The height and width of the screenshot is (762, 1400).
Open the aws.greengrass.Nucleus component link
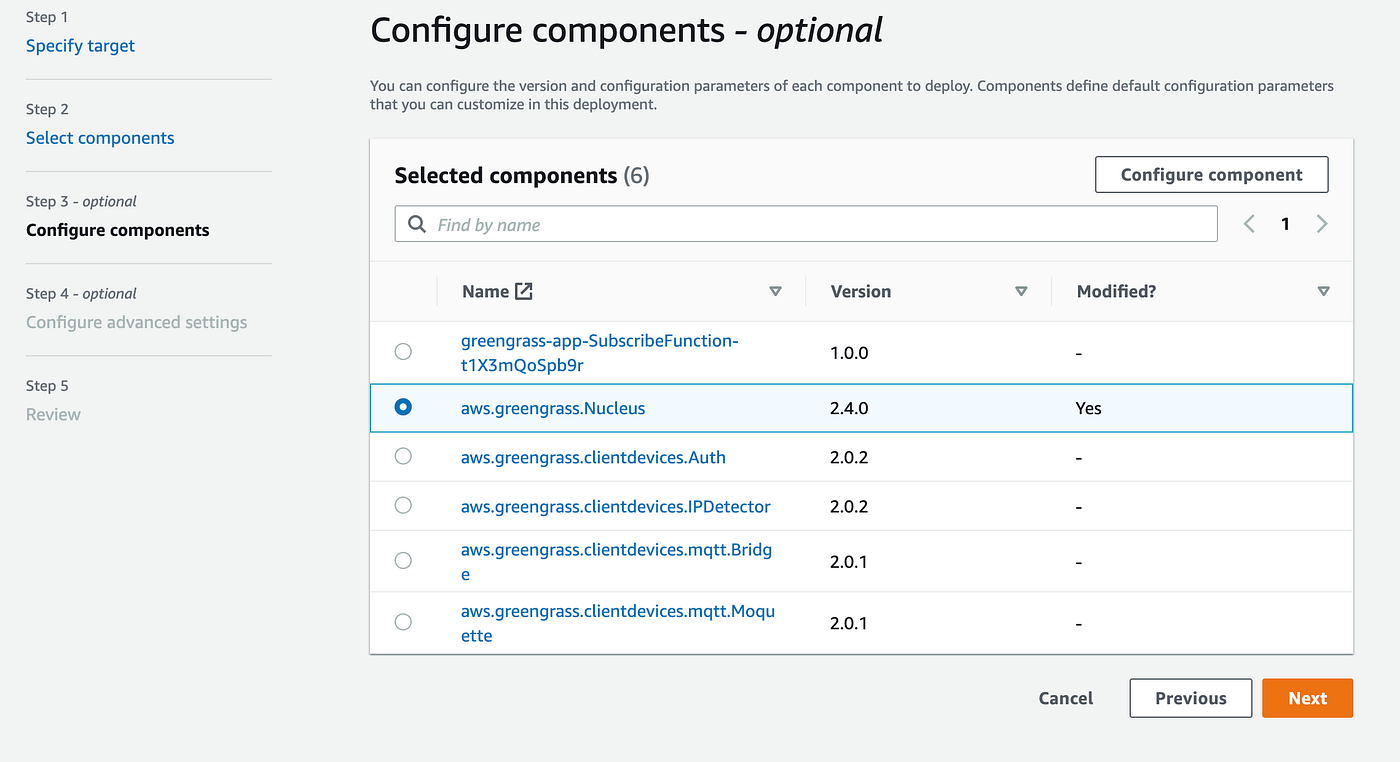pyautogui.click(x=551, y=407)
